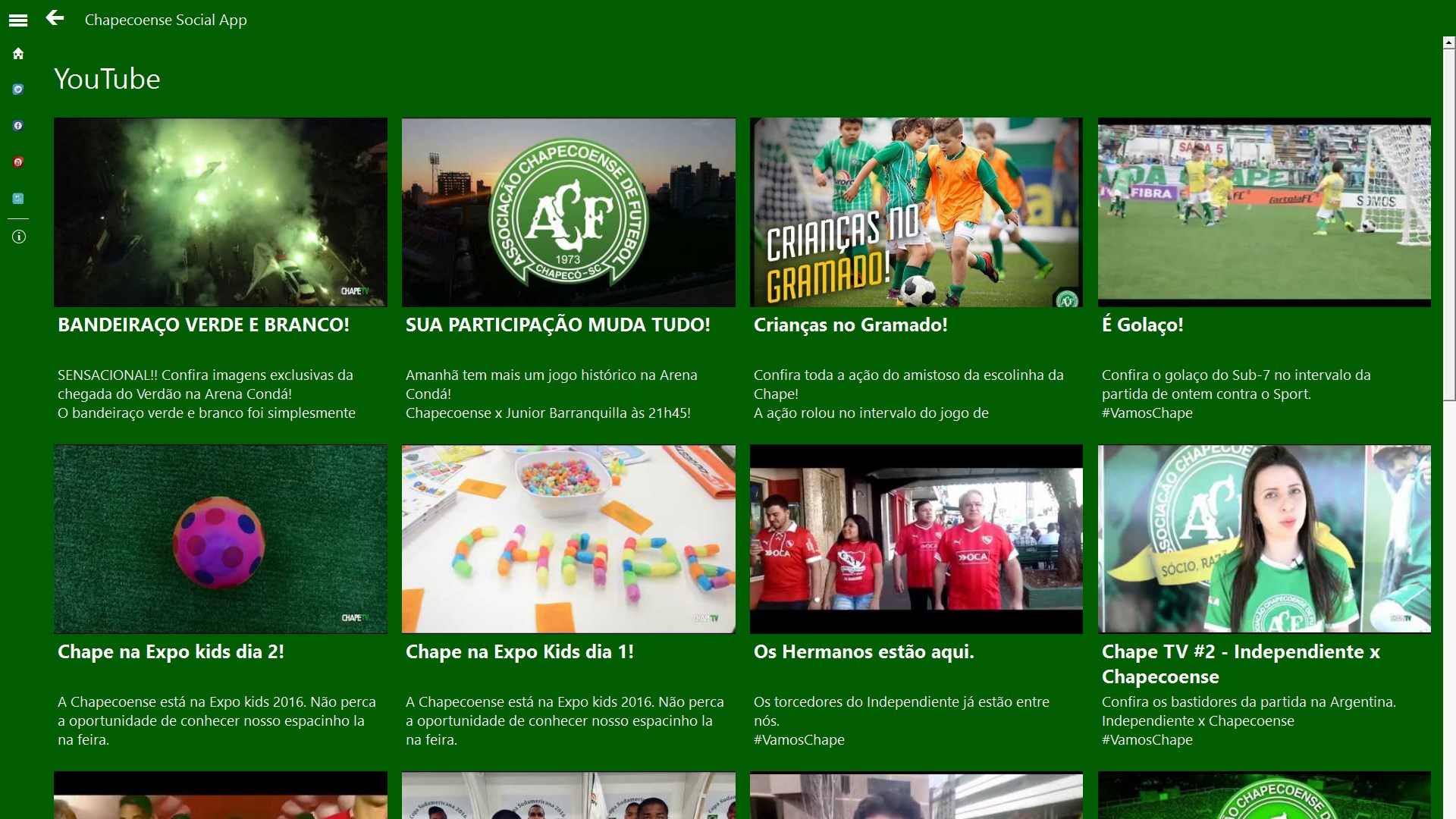Go to the Home section
The width and height of the screenshot is (1456, 819).
18,54
